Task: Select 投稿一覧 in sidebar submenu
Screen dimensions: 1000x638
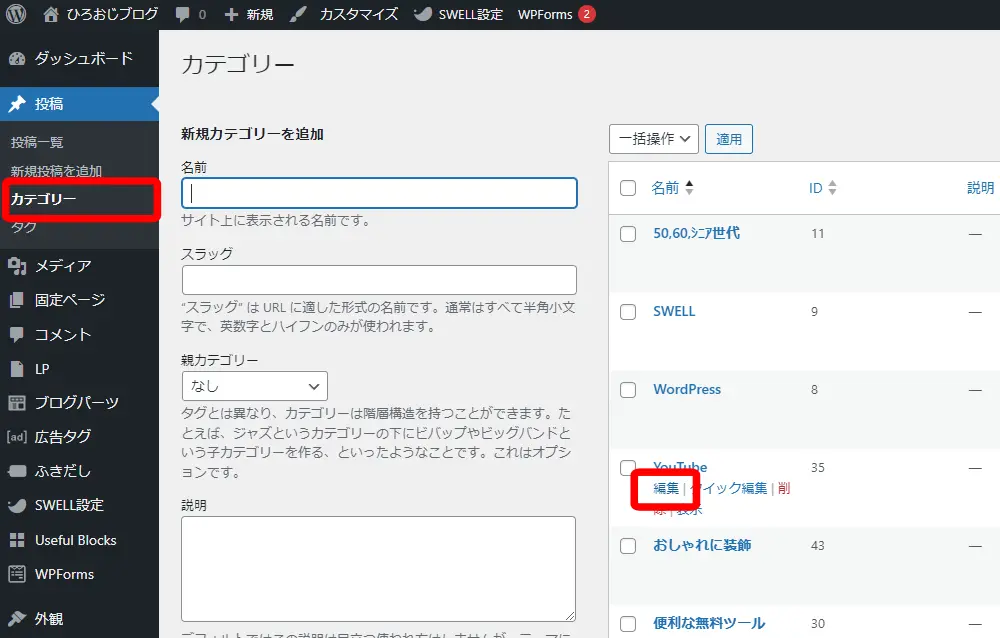Action: coord(37,142)
